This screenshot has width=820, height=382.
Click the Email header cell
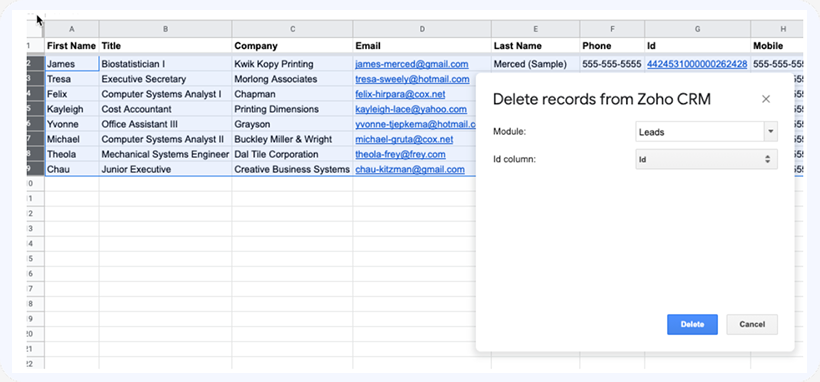[x=422, y=46]
